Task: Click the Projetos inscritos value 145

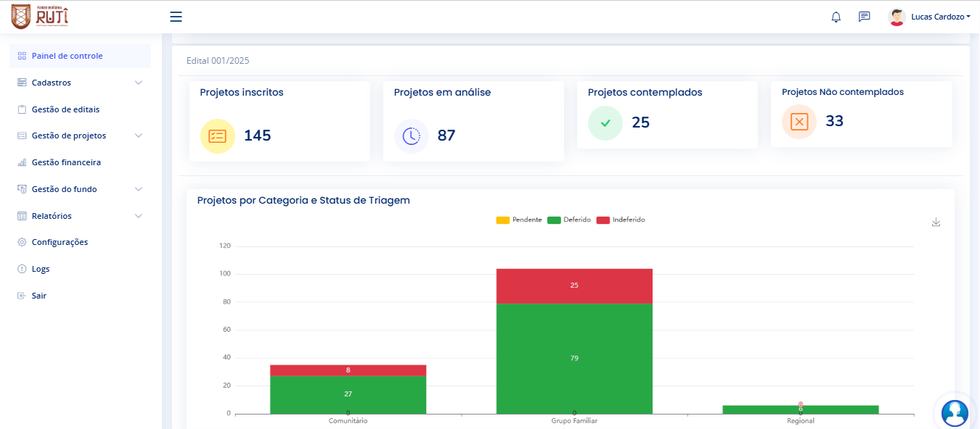Action: pos(258,136)
